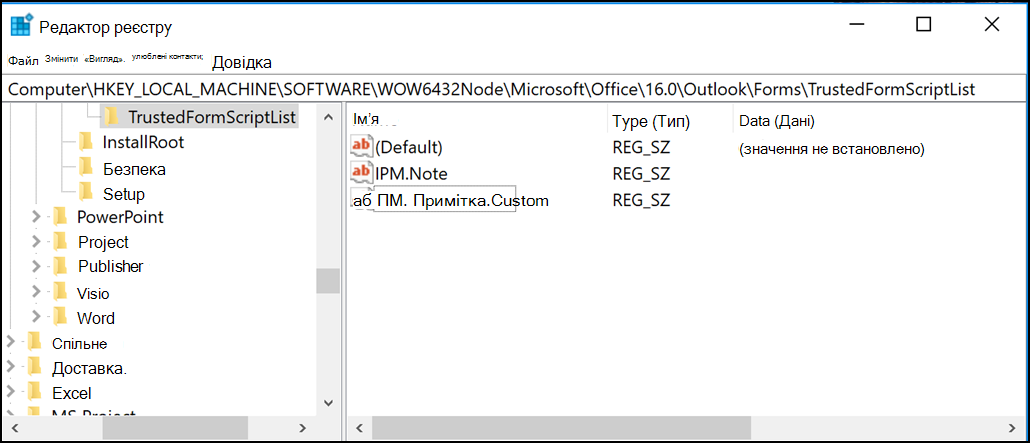Click the Word folder icon

point(60,317)
